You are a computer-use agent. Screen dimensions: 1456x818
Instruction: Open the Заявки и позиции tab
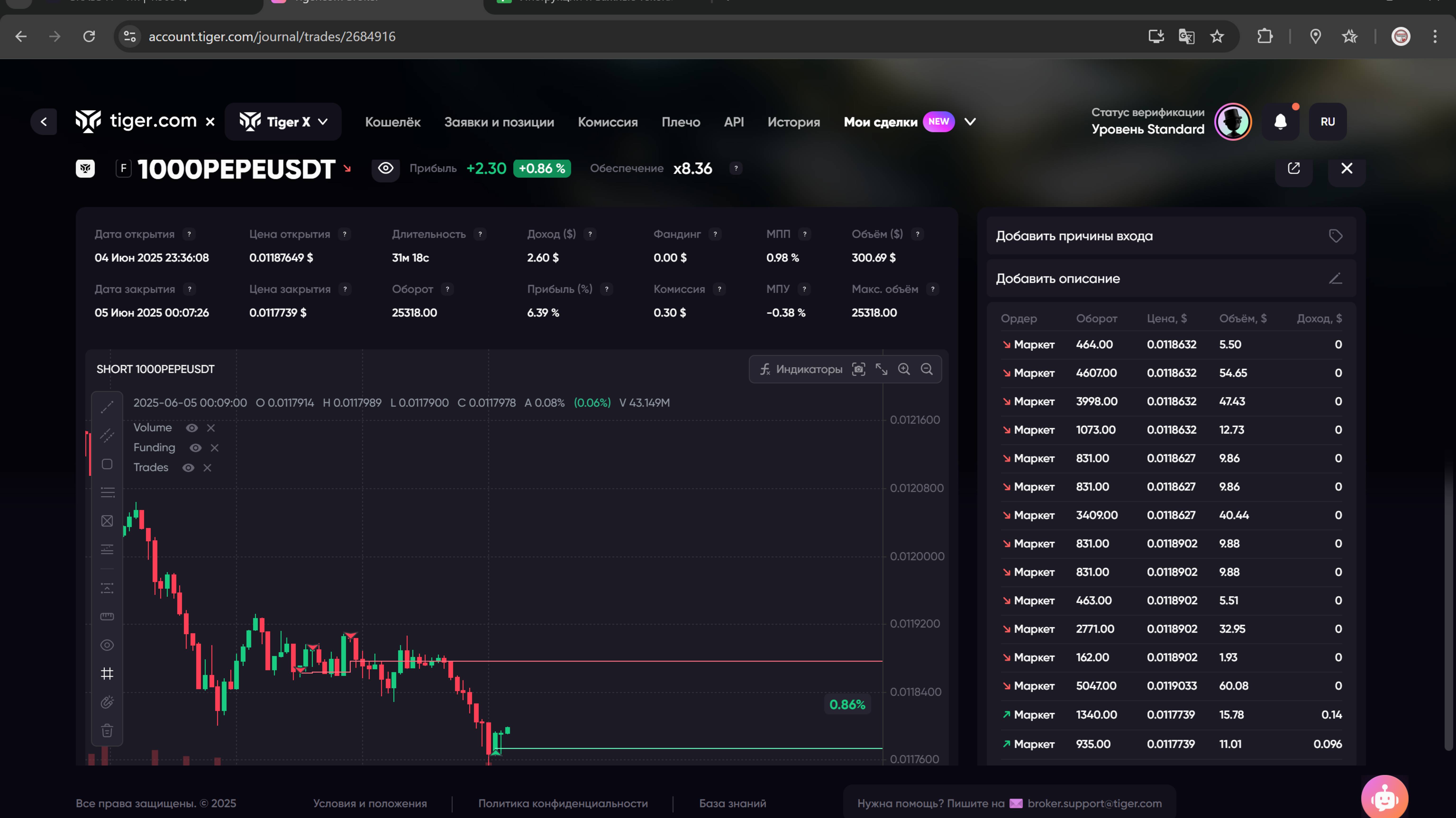(x=499, y=122)
